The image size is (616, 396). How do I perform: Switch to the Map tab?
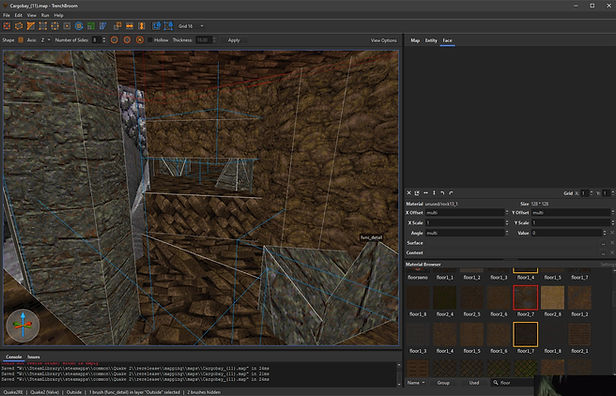click(x=415, y=40)
